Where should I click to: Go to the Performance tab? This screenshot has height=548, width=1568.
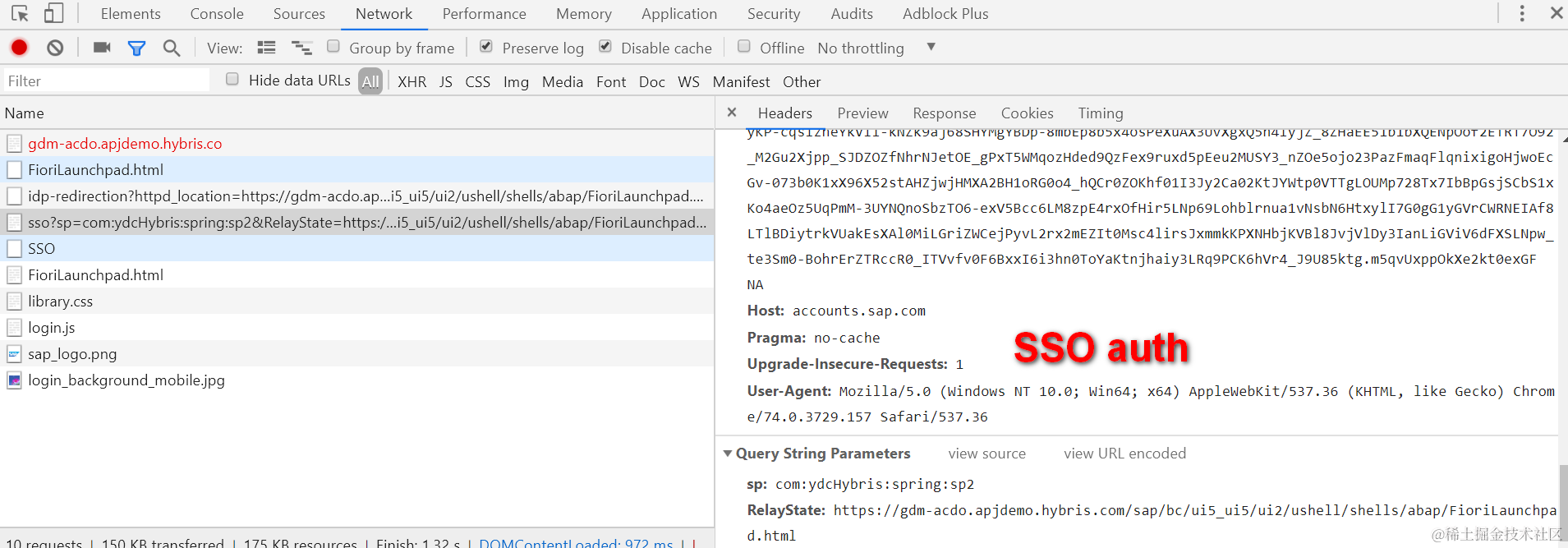coord(485,14)
